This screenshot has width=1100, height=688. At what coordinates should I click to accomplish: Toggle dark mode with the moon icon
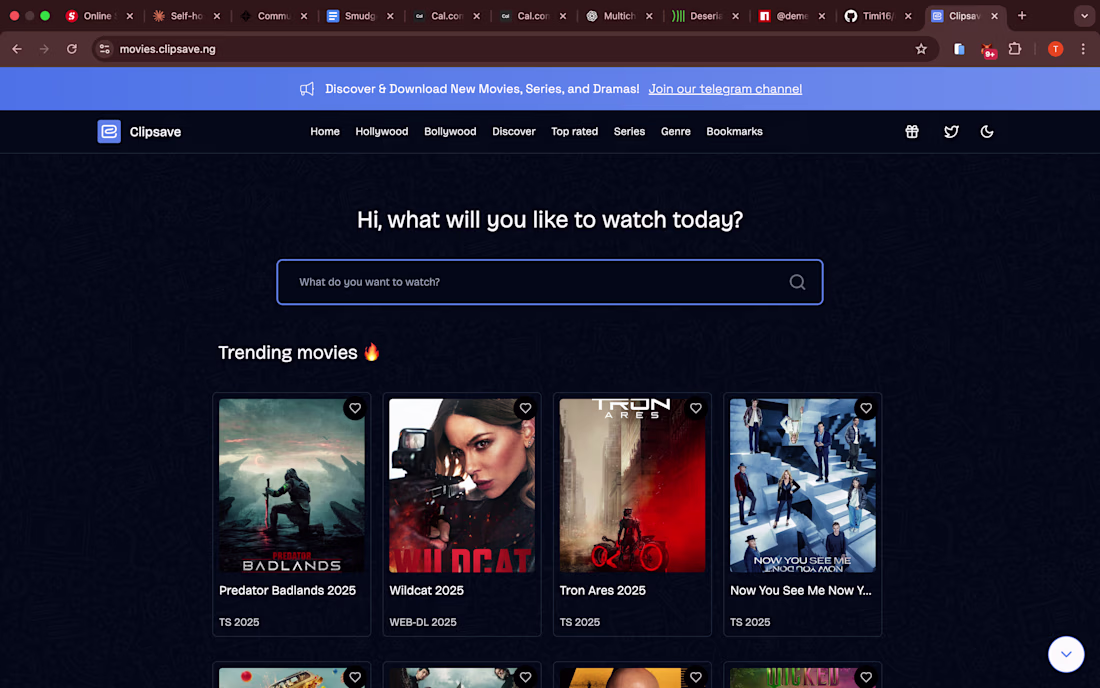986,131
